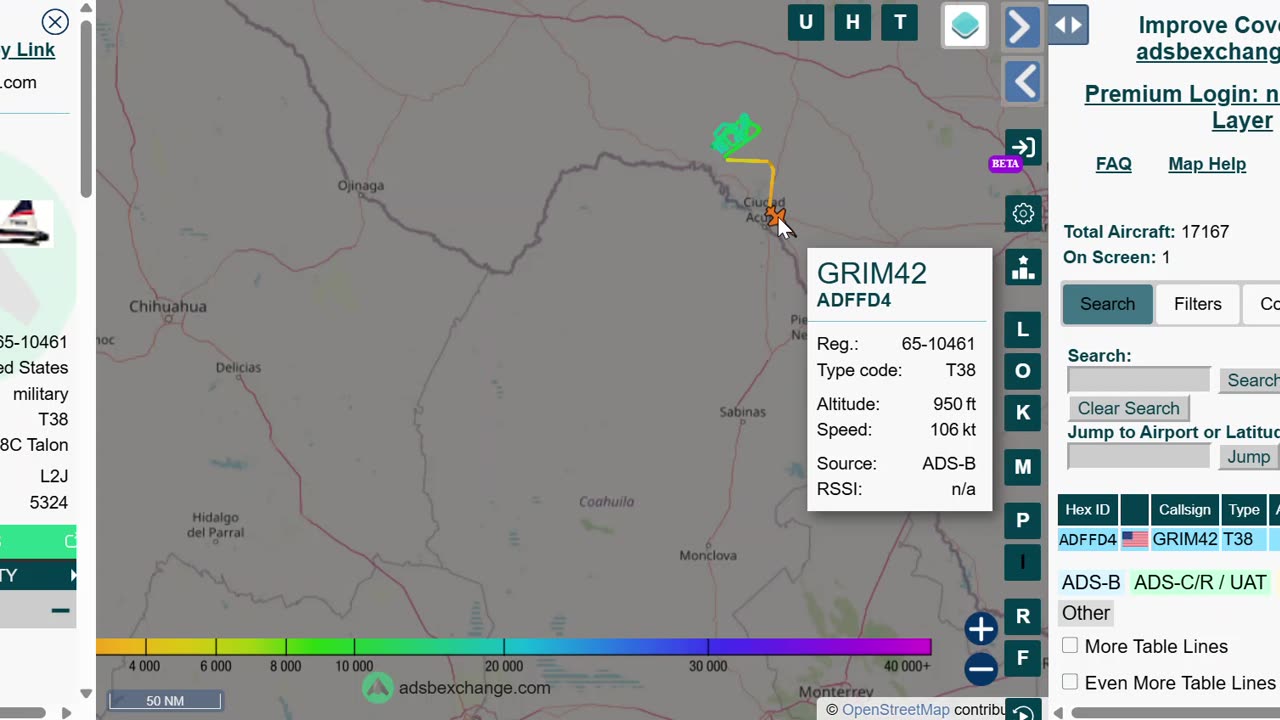Toggle the O map button
The image size is (1280, 720).
[1022, 371]
